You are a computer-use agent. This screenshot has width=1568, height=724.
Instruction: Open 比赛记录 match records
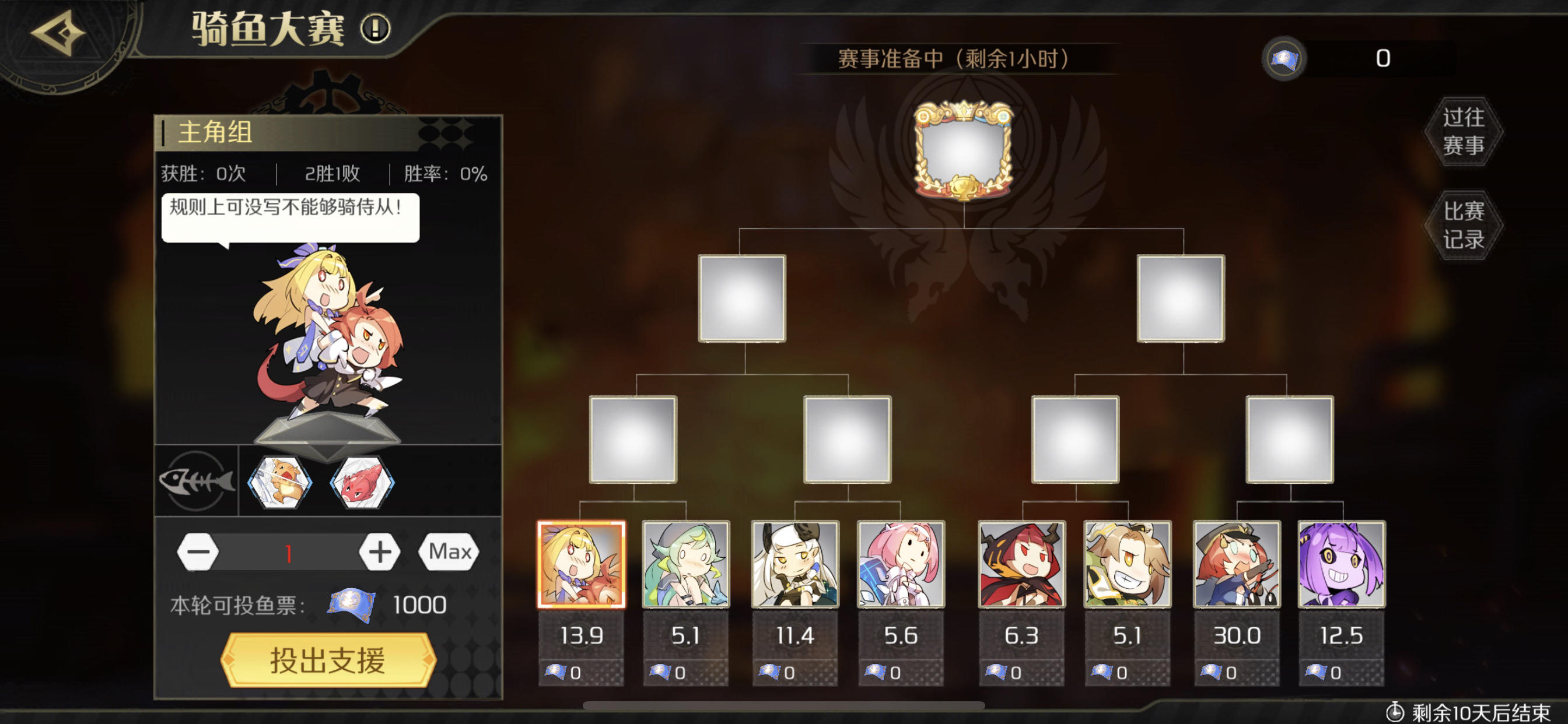(1464, 225)
